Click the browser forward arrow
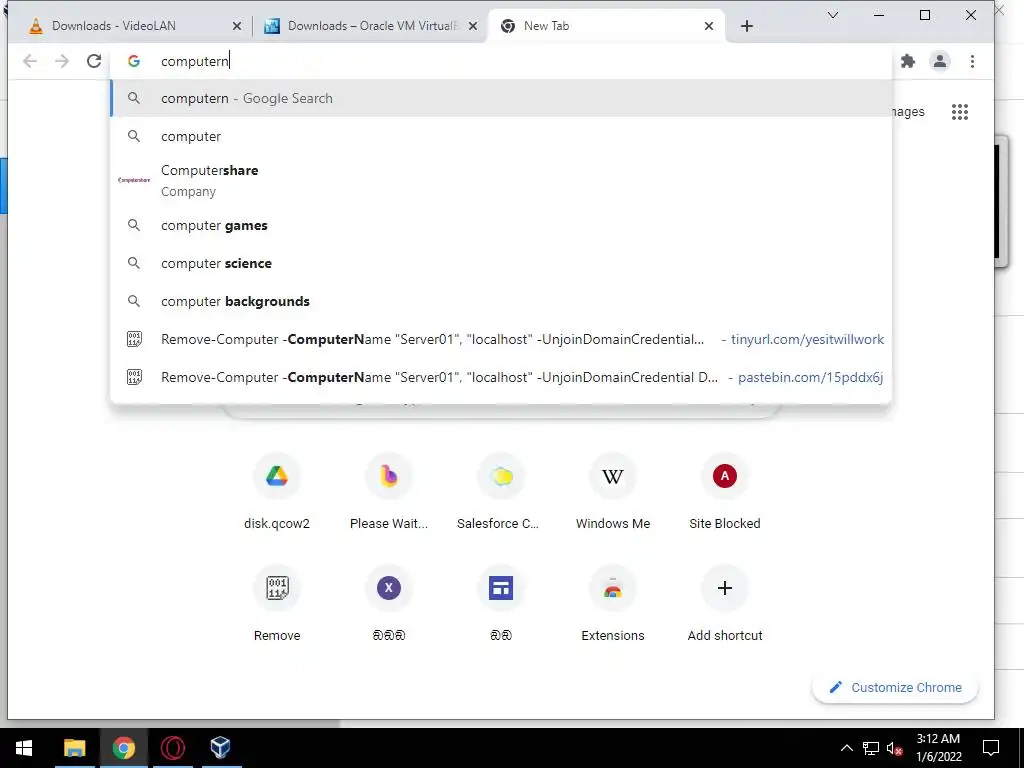This screenshot has width=1024, height=768. coord(62,61)
